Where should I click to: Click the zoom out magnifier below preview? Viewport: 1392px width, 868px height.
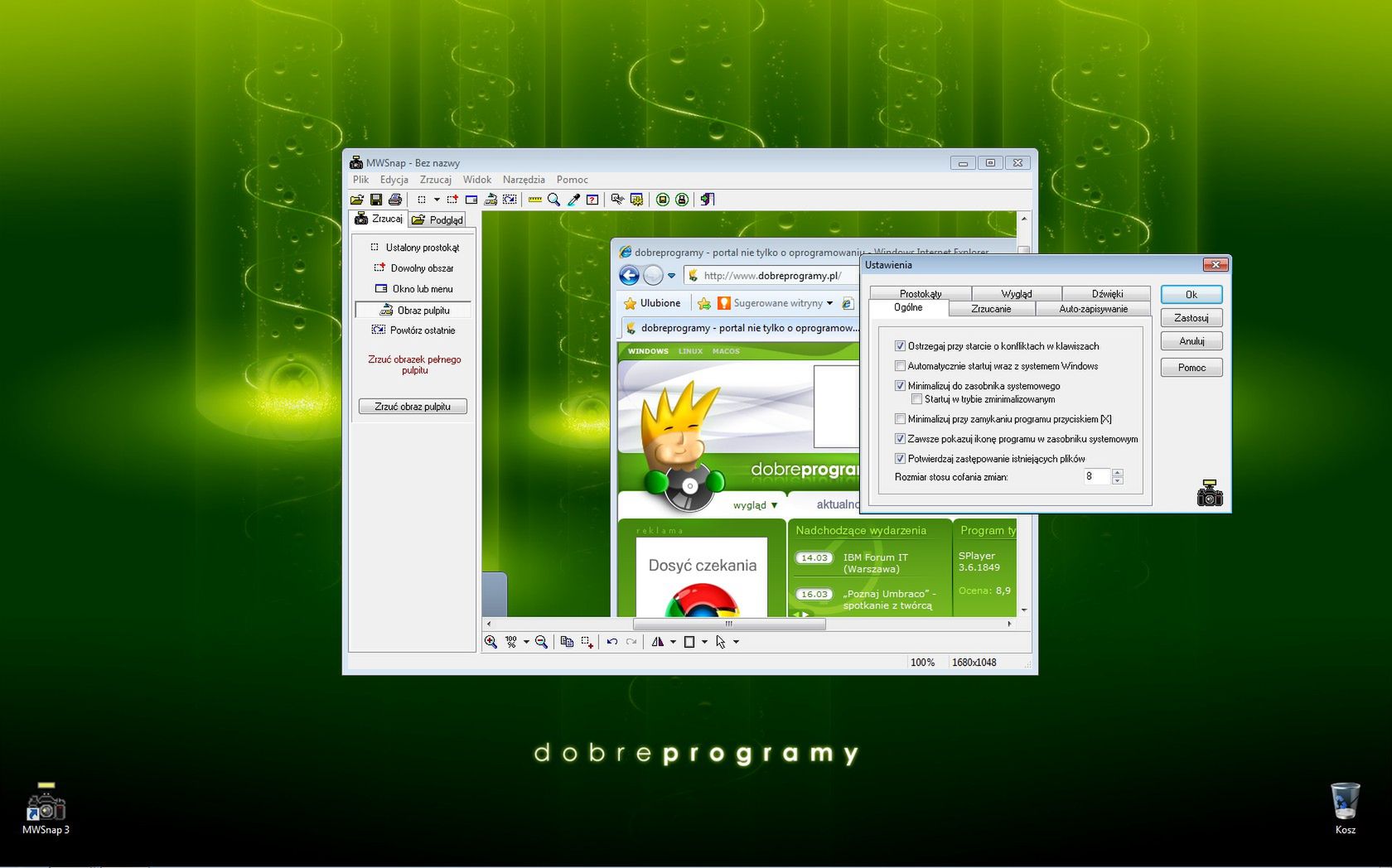point(542,642)
